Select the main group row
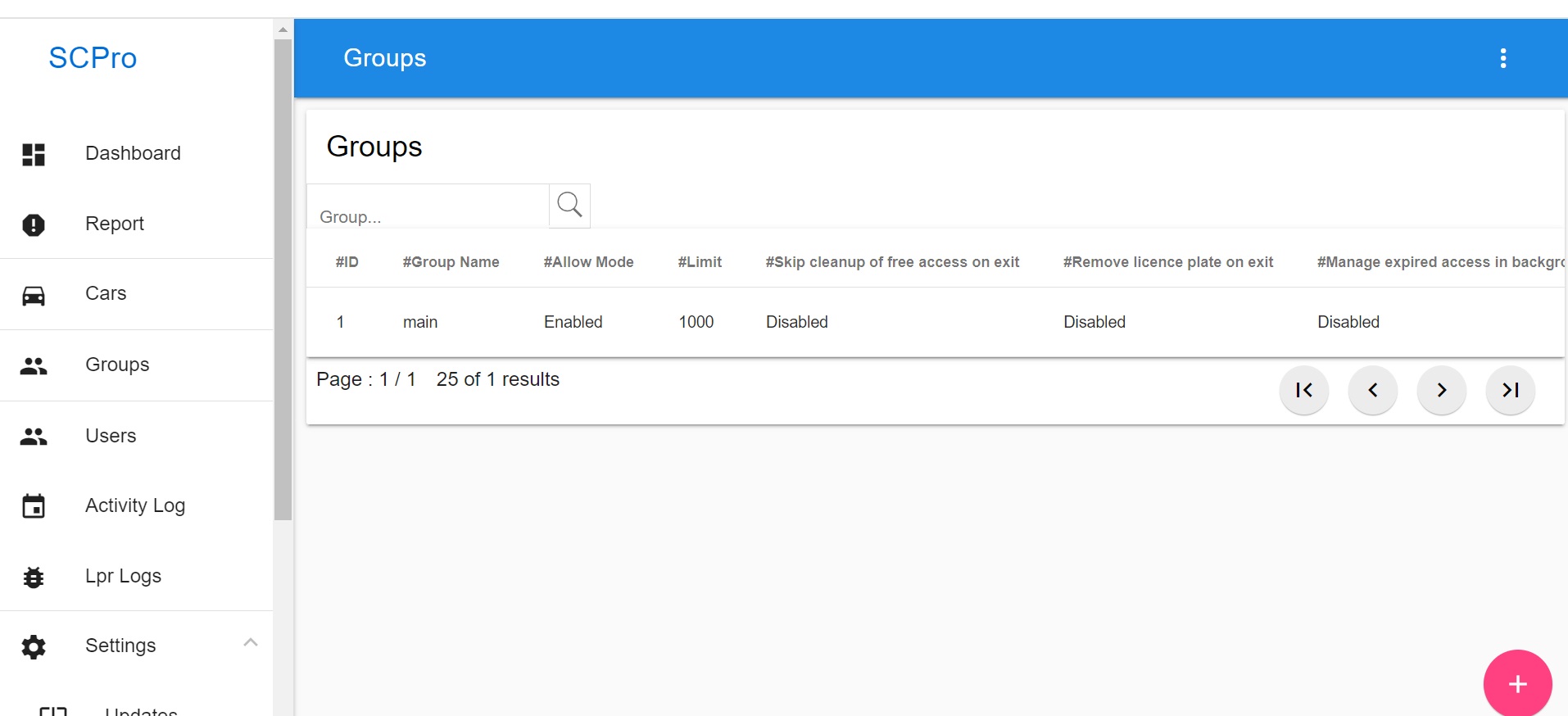 pyautogui.click(x=936, y=322)
